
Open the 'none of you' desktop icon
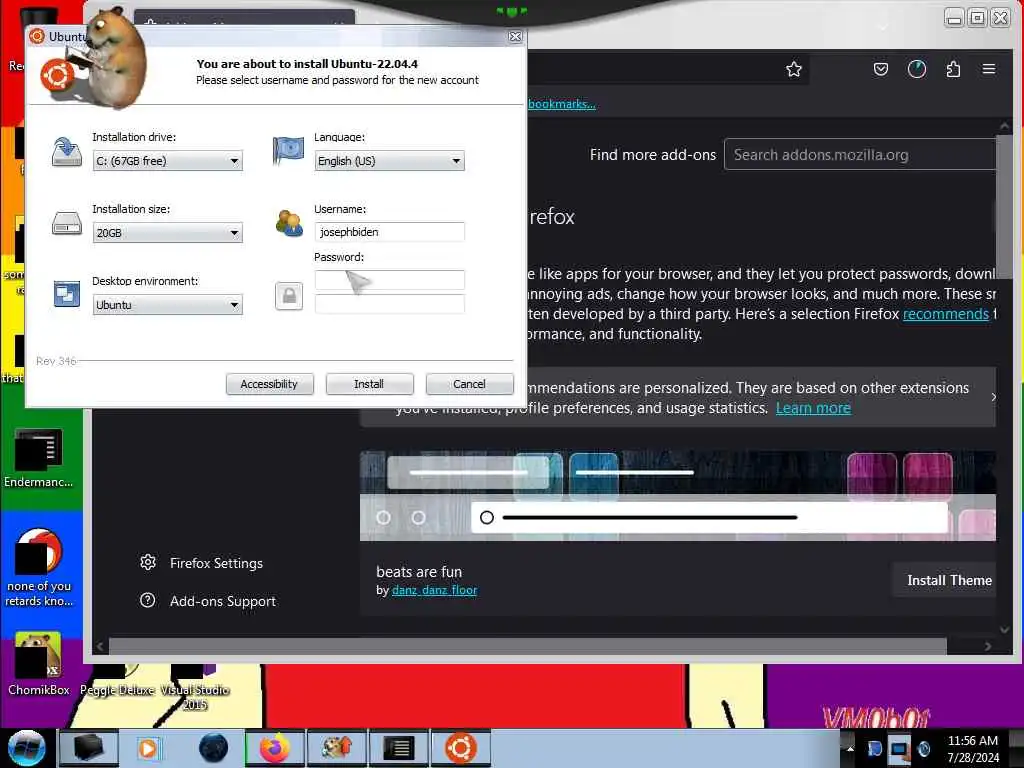tap(39, 568)
